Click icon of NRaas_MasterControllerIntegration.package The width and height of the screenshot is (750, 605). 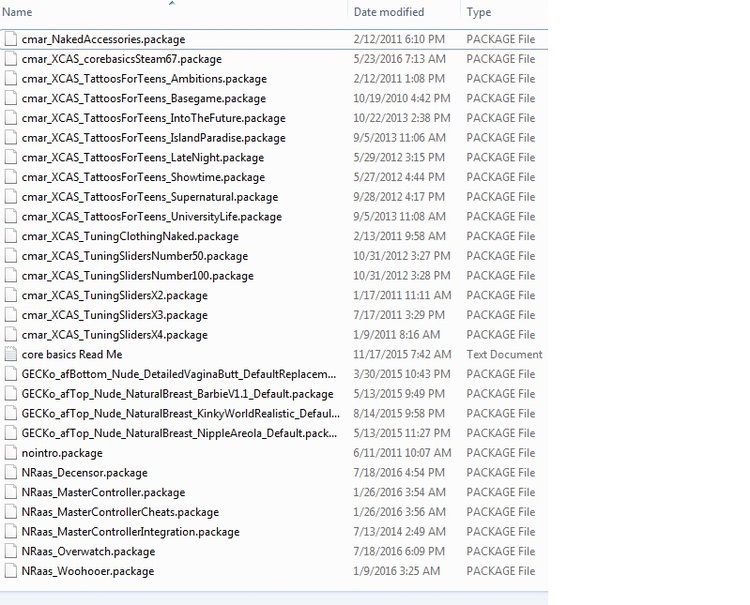(11, 532)
